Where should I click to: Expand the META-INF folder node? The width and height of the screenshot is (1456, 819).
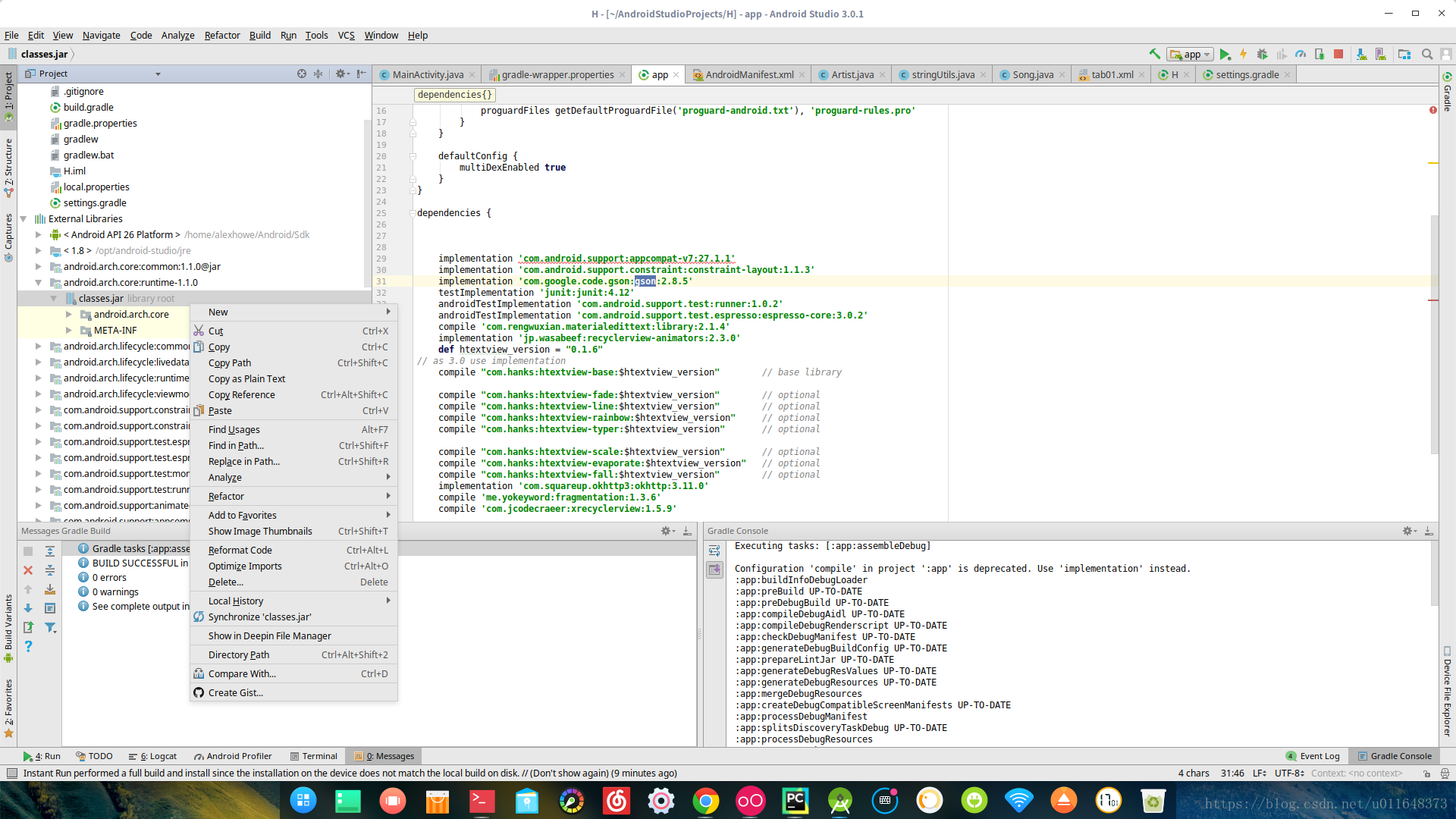[x=69, y=330]
